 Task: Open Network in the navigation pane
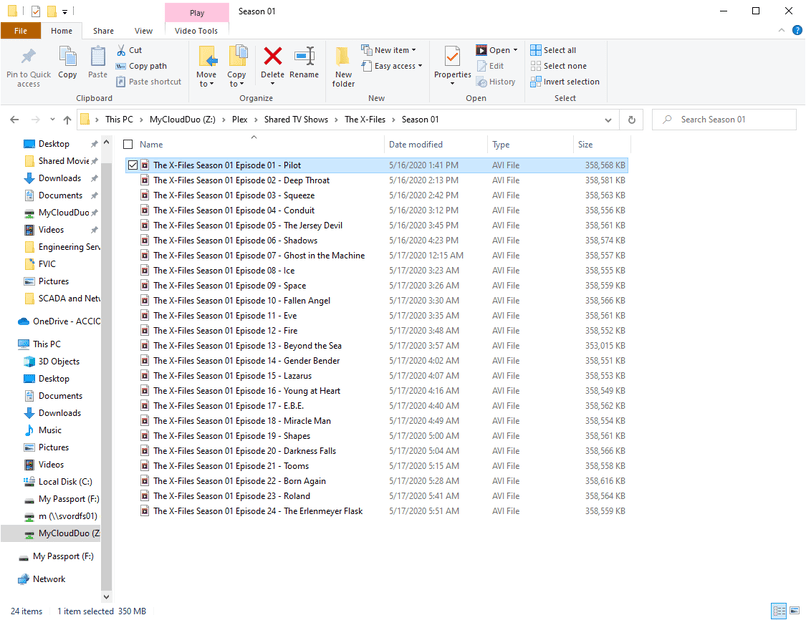[x=49, y=579]
